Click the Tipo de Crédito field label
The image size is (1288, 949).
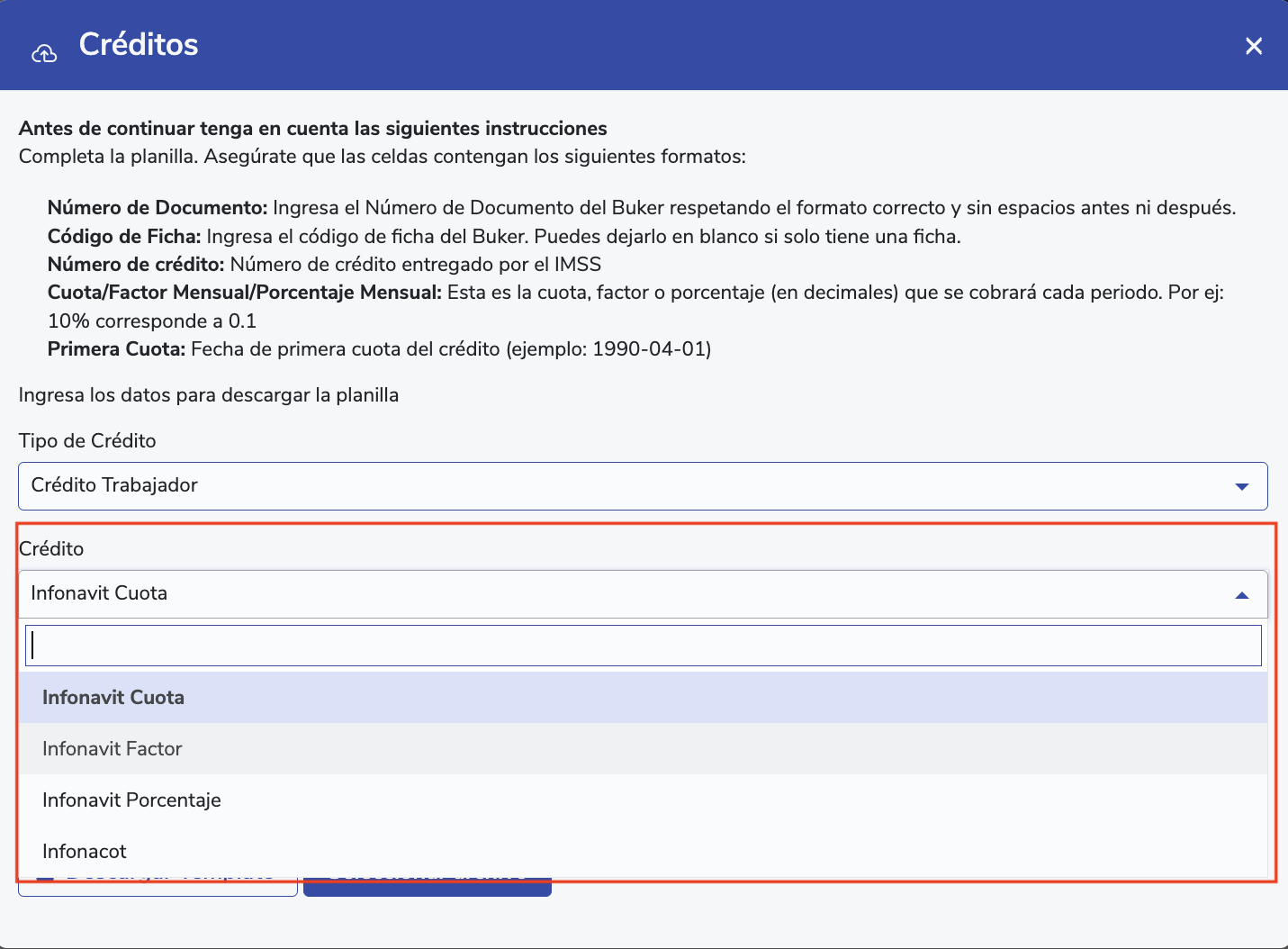87,441
